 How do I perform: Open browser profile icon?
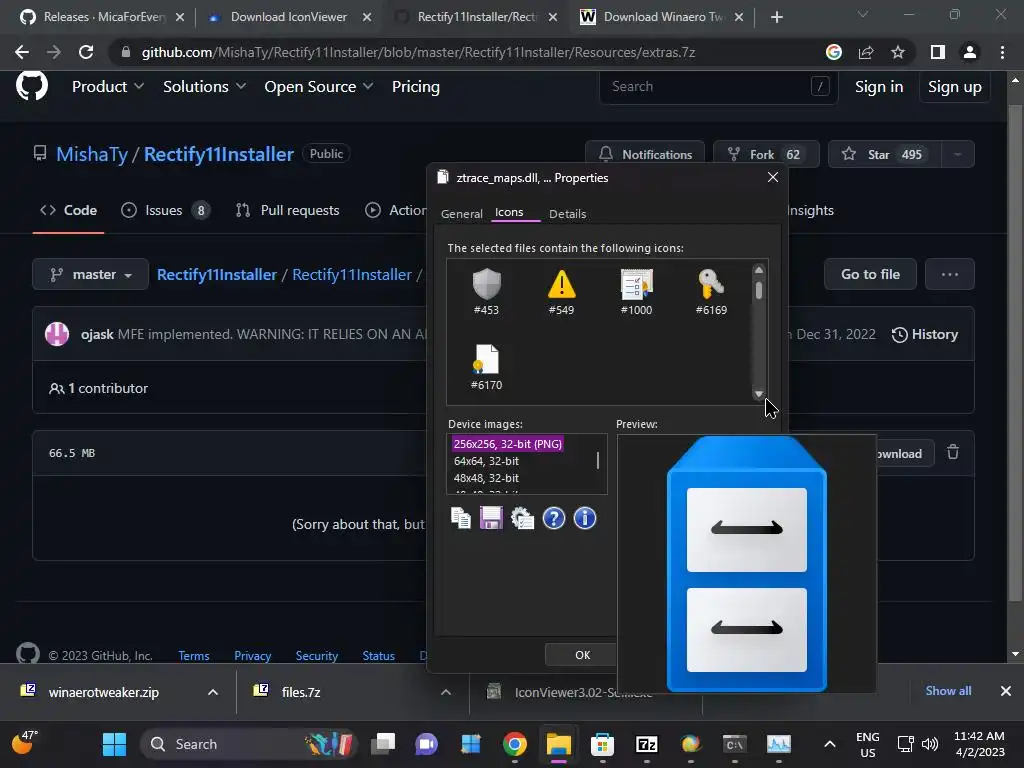coord(970,52)
